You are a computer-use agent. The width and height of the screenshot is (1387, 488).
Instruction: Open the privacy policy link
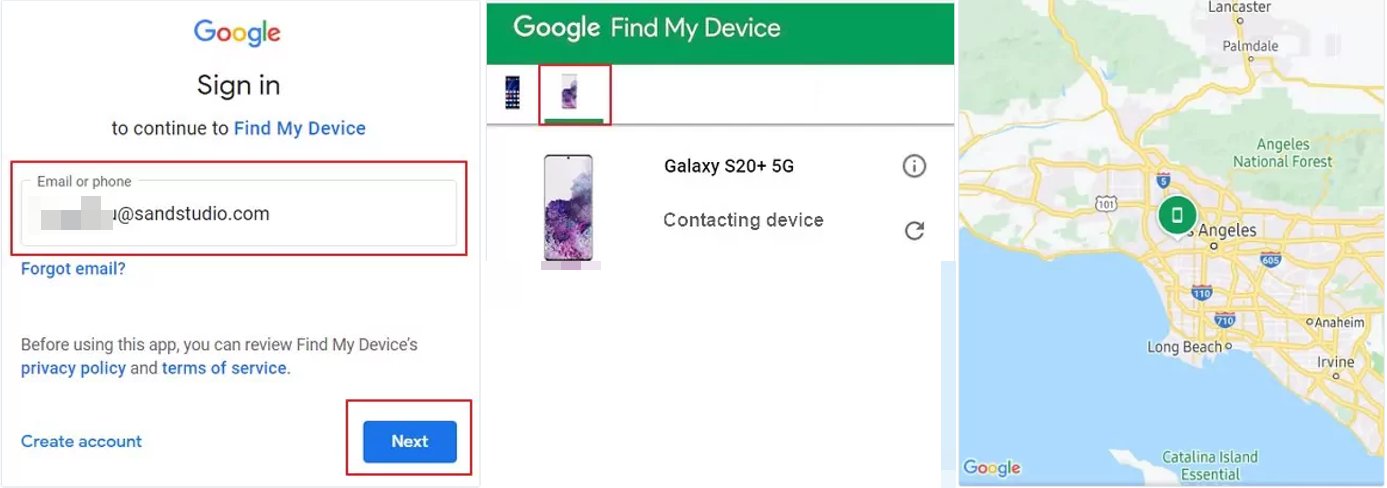(x=73, y=368)
